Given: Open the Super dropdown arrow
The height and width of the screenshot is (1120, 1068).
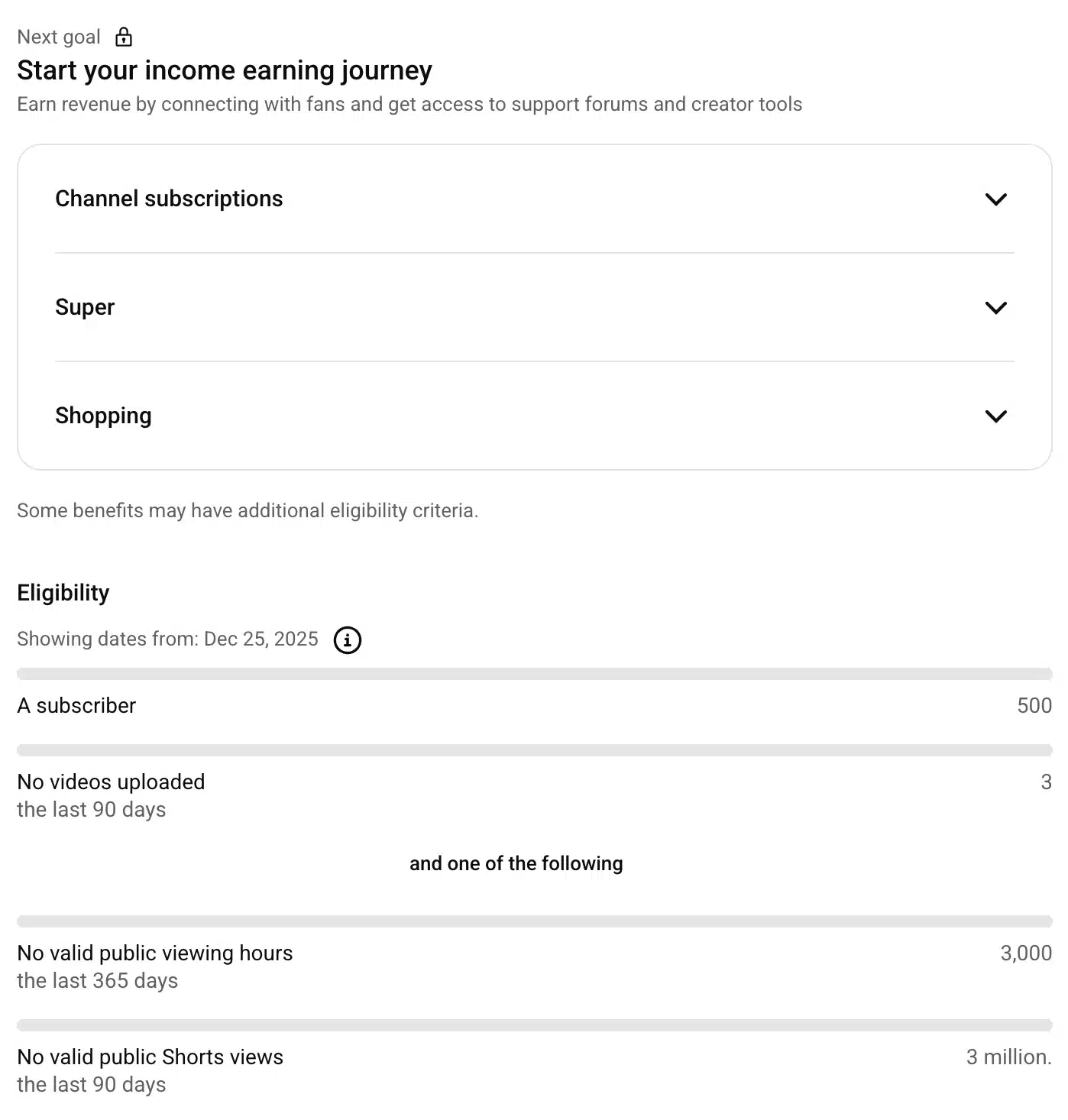Looking at the screenshot, I should (x=995, y=308).
